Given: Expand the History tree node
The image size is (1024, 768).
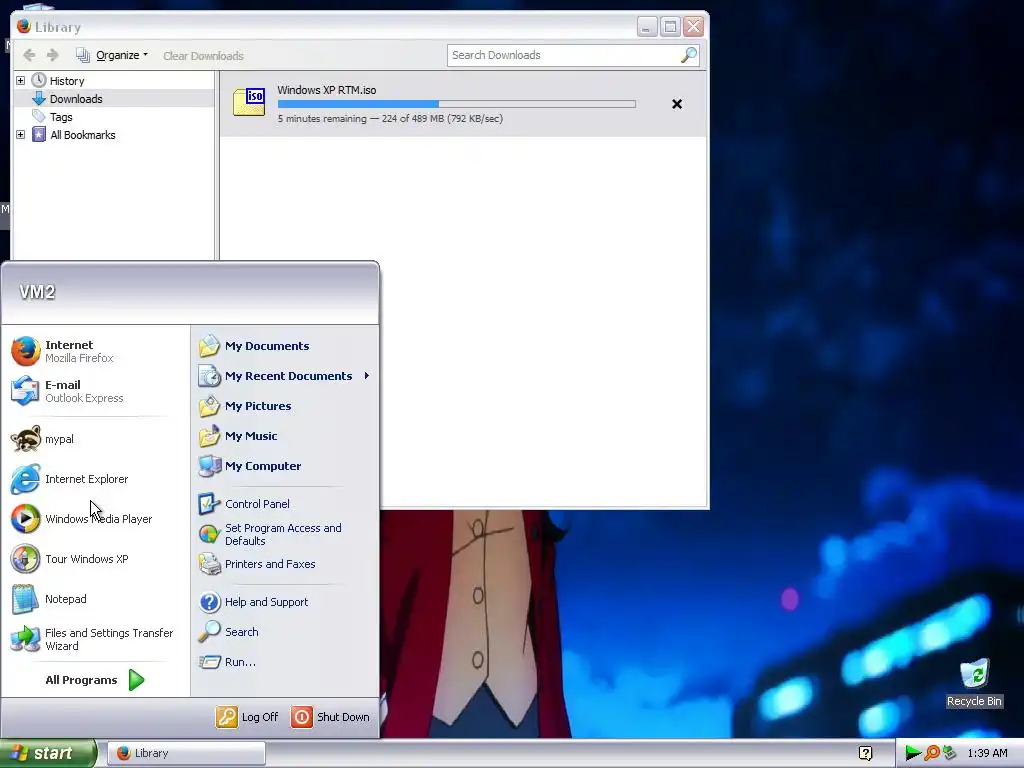Looking at the screenshot, I should coord(20,80).
